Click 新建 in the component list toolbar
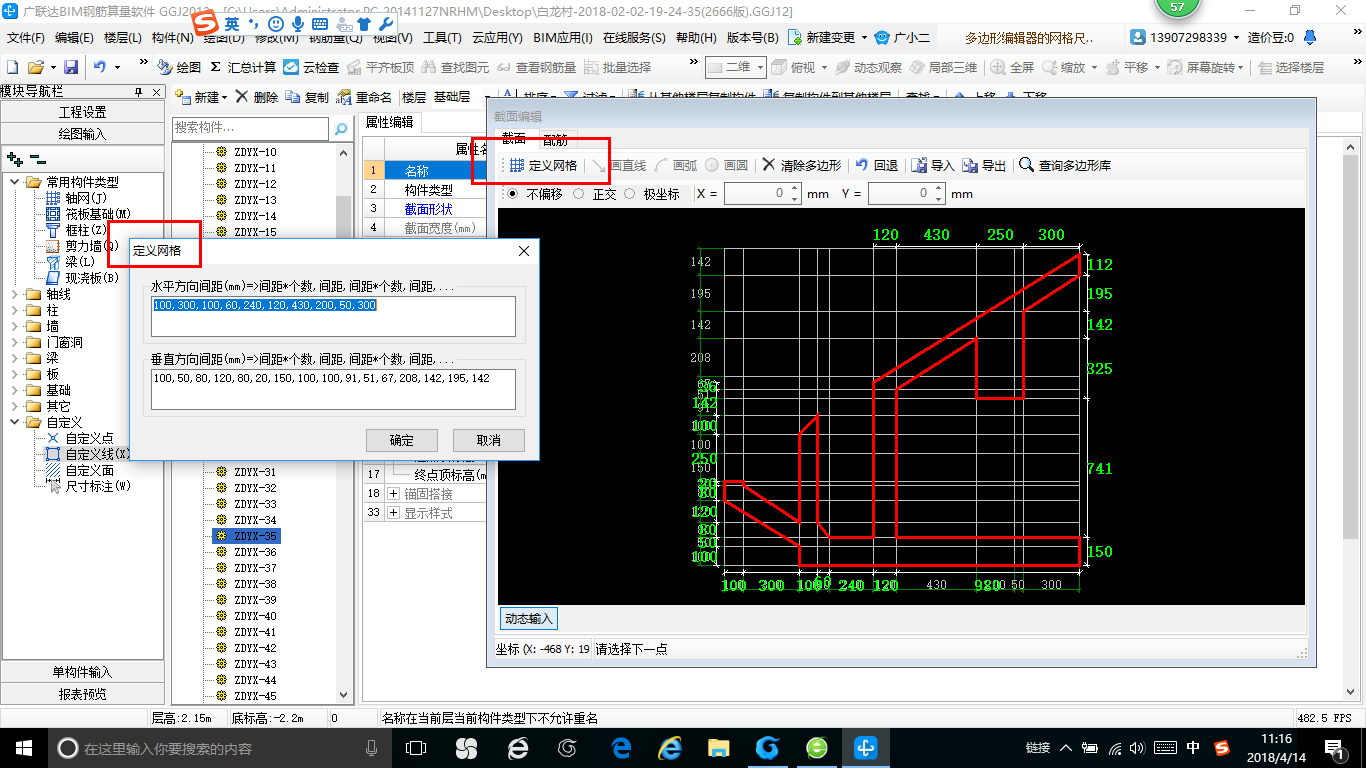Image resolution: width=1366 pixels, height=768 pixels. [200, 97]
